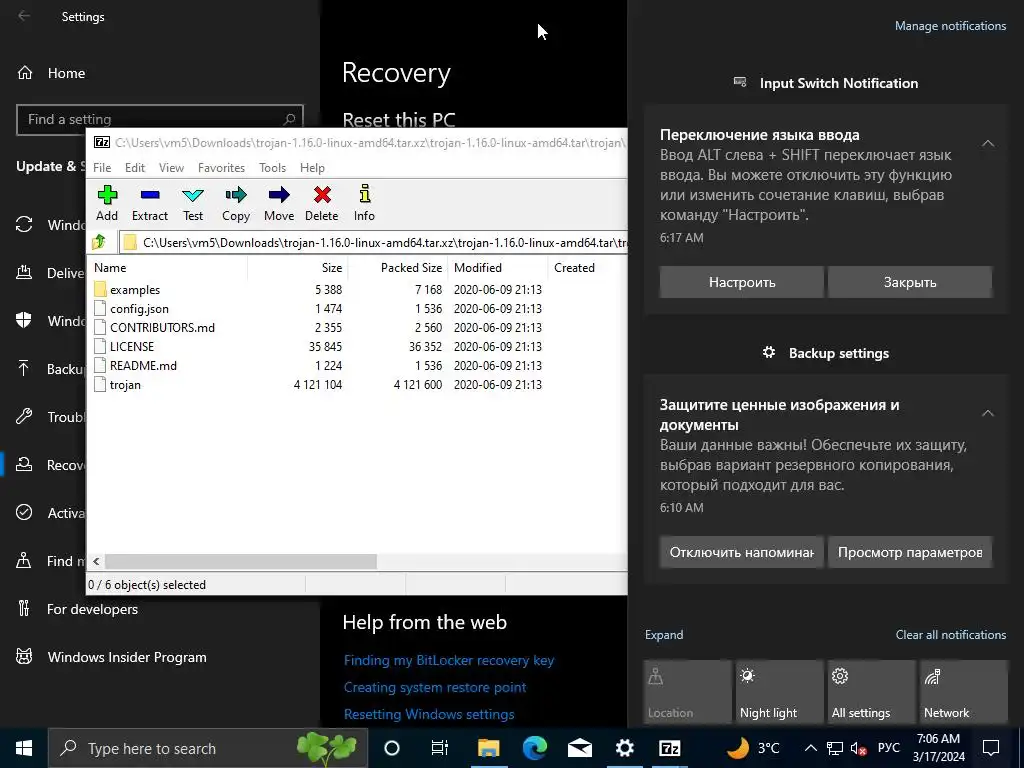Click the Home icon in Settings
1024x768 pixels.
25,73
